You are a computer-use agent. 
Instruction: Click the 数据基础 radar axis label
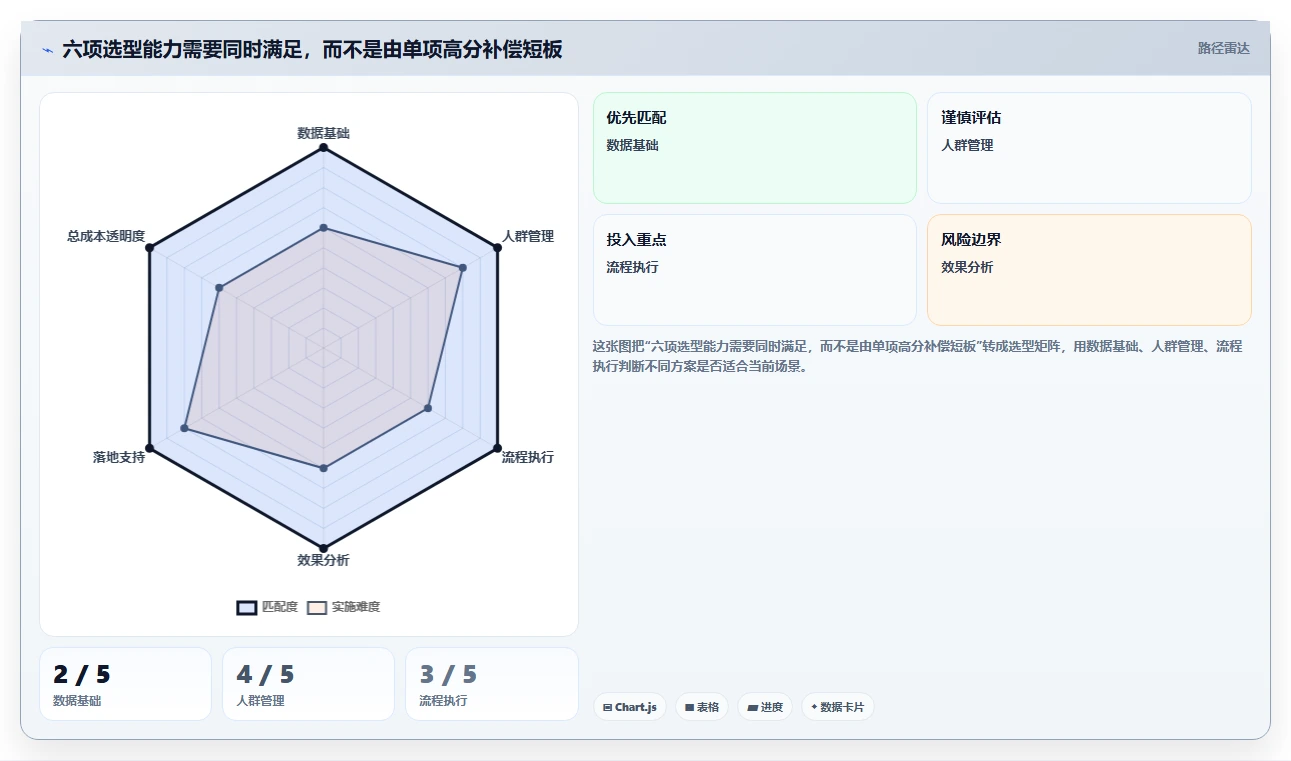(x=323, y=132)
